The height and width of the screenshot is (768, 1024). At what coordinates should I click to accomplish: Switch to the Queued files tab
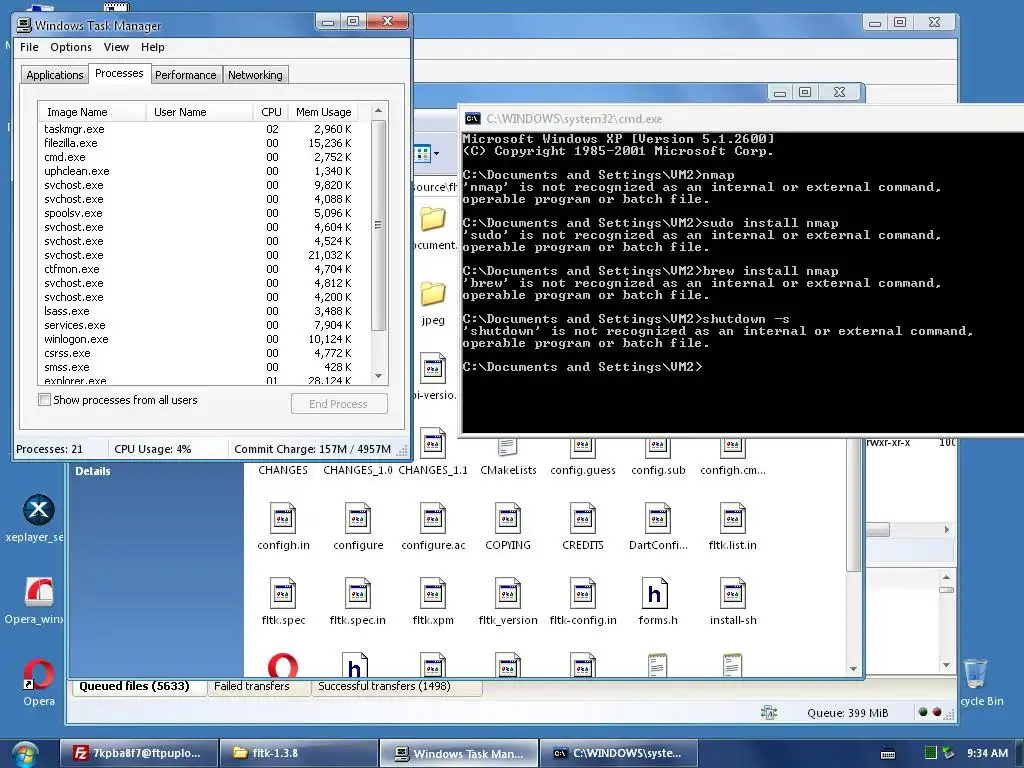[x=135, y=686]
